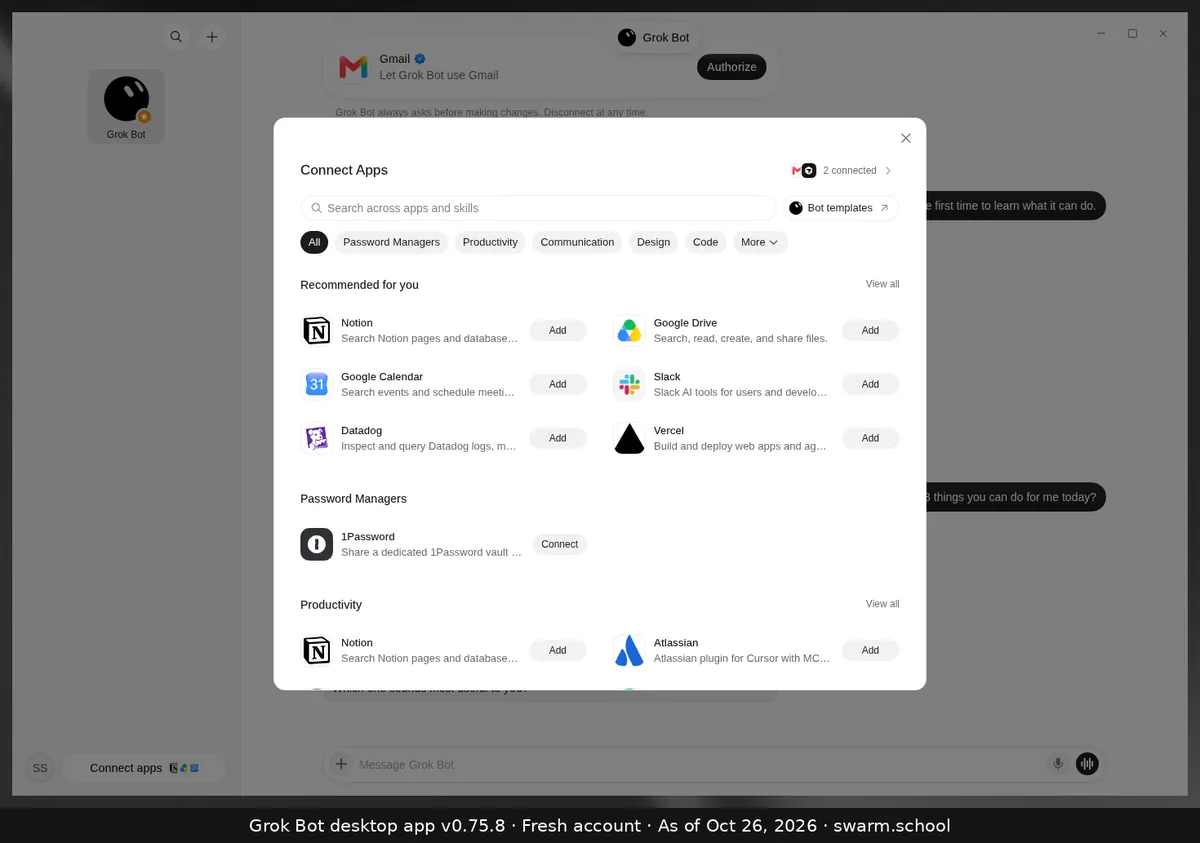
Task: Click the search icon in the sidebar
Action: [x=176, y=37]
